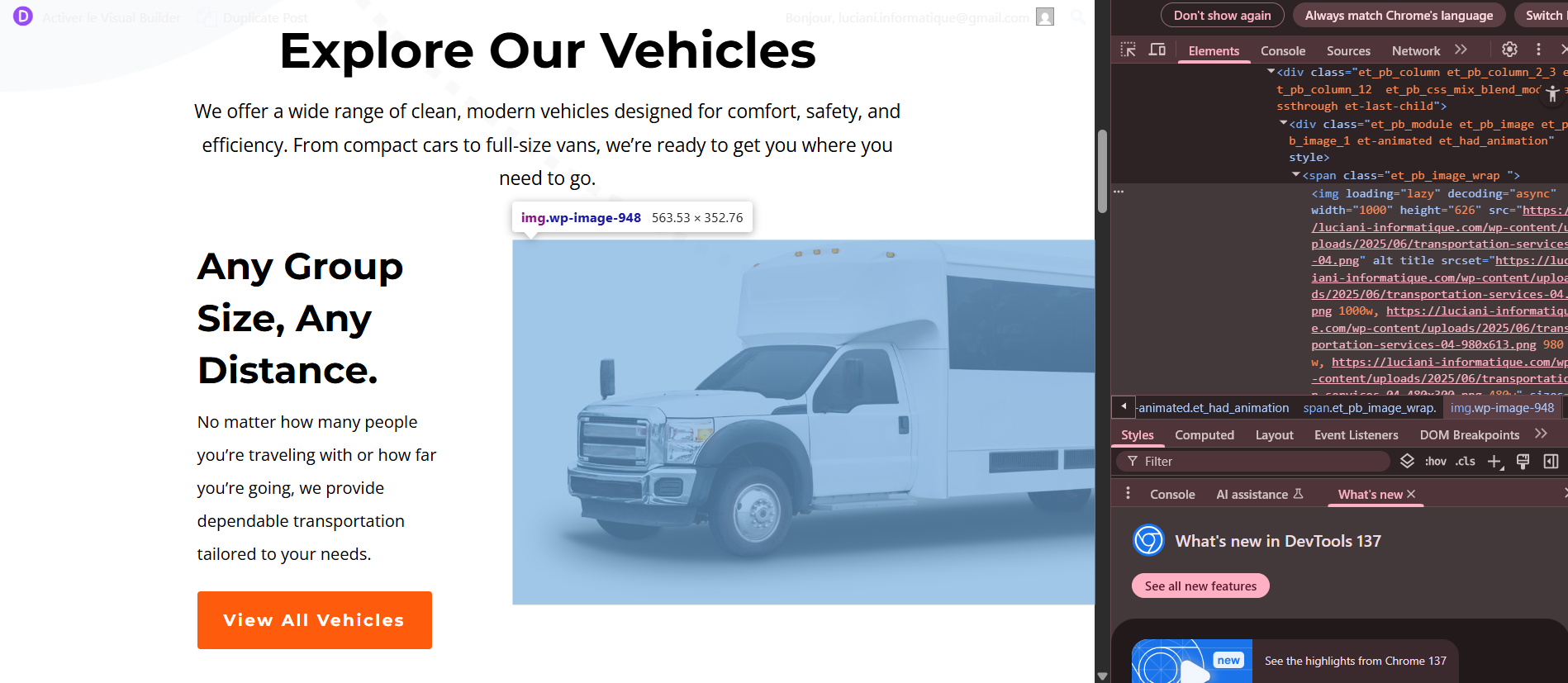Viewport: 1568px width, 683px height.
Task: Show more Styles pane tabs chevron
Action: click(x=1541, y=434)
